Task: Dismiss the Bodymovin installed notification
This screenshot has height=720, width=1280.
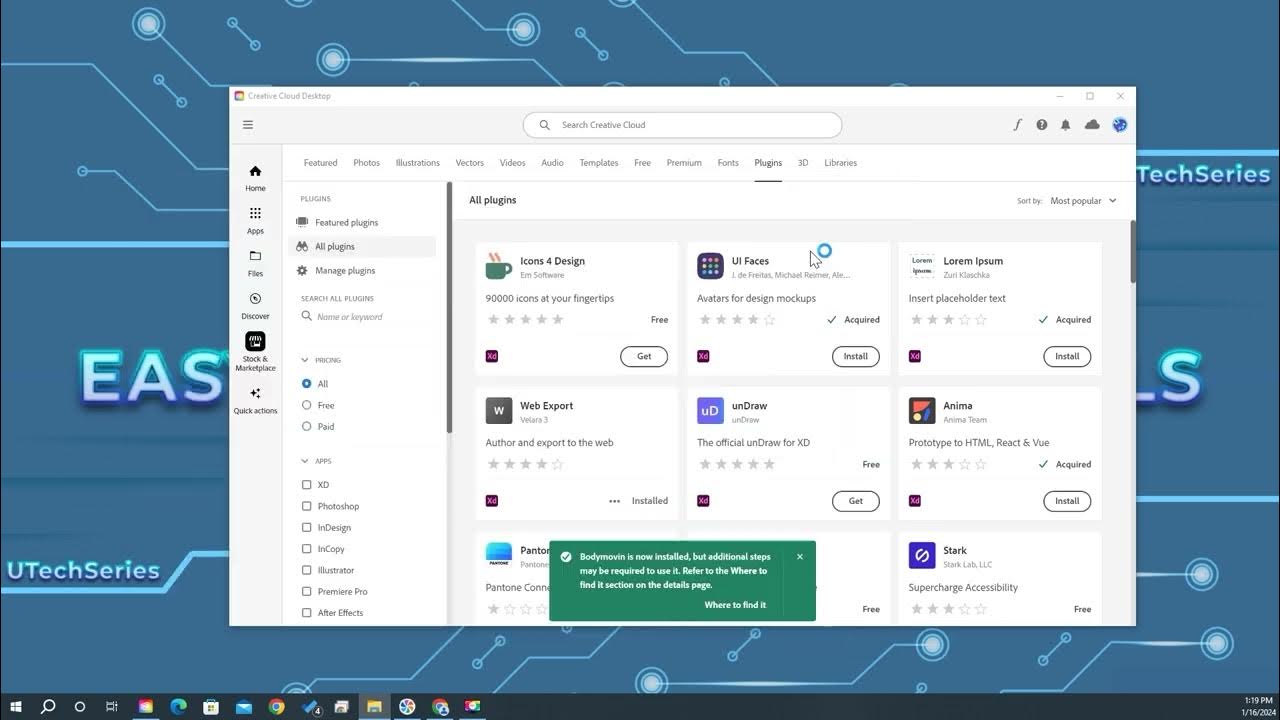Action: point(799,557)
